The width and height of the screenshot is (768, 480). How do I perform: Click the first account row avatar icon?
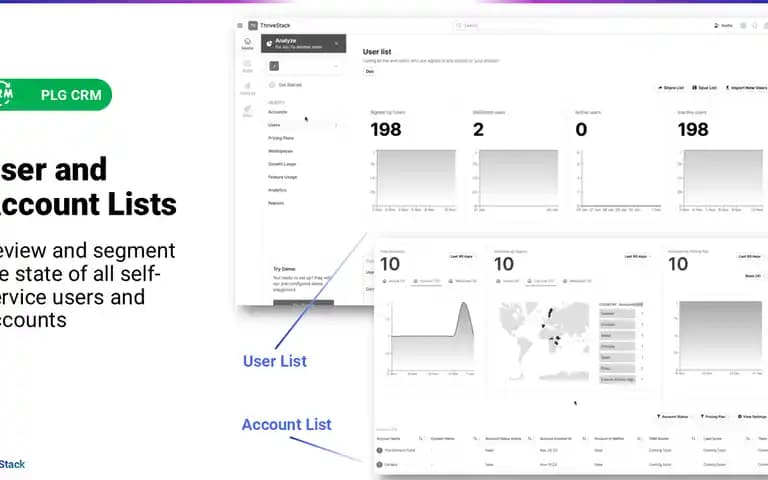(x=380, y=450)
